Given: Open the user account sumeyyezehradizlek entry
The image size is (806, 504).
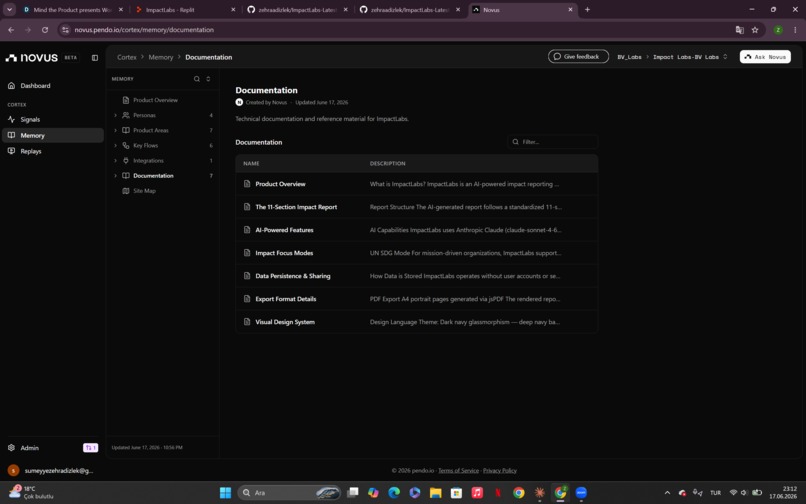Looking at the screenshot, I should point(50,471).
